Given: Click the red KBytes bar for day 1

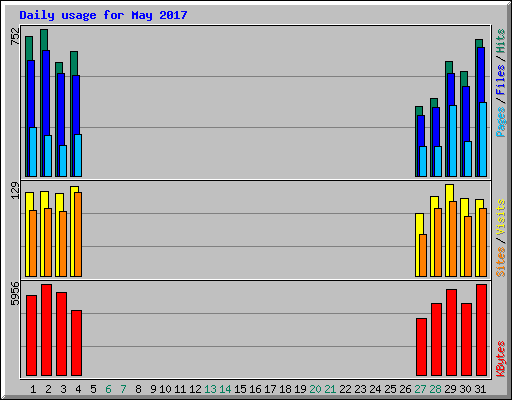Looking at the screenshot, I should (x=31, y=335).
